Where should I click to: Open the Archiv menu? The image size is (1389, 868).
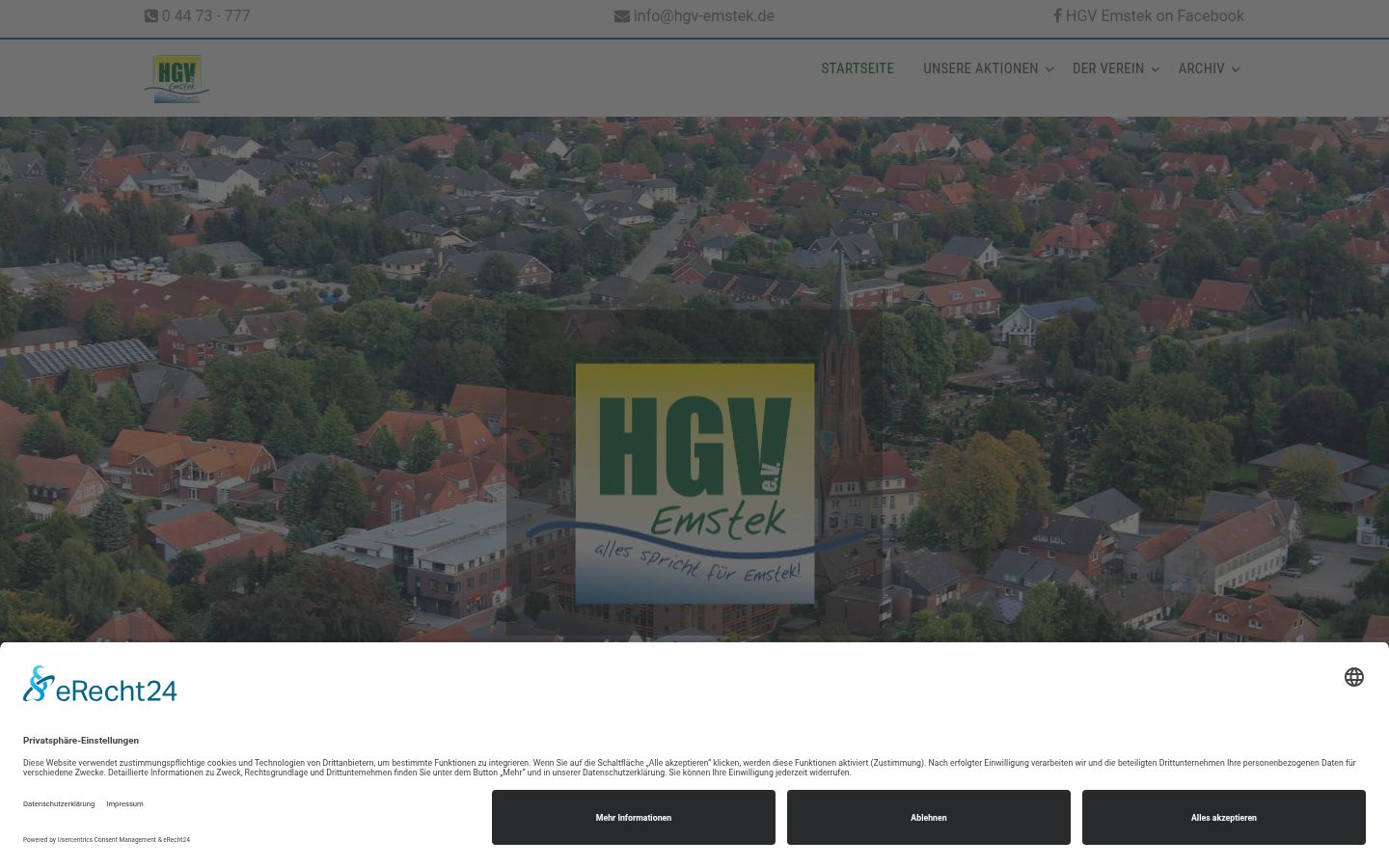coord(1201,68)
